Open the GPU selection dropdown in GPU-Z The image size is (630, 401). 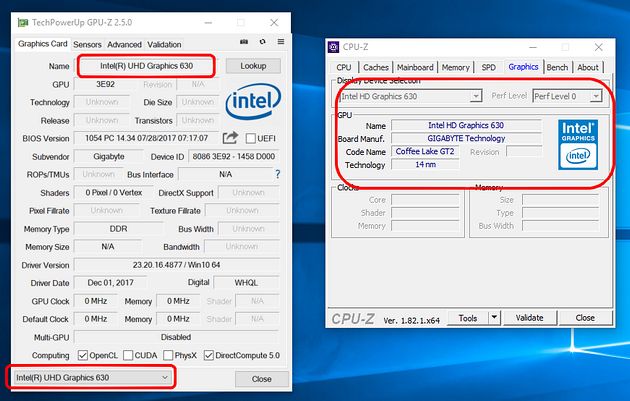click(92, 377)
